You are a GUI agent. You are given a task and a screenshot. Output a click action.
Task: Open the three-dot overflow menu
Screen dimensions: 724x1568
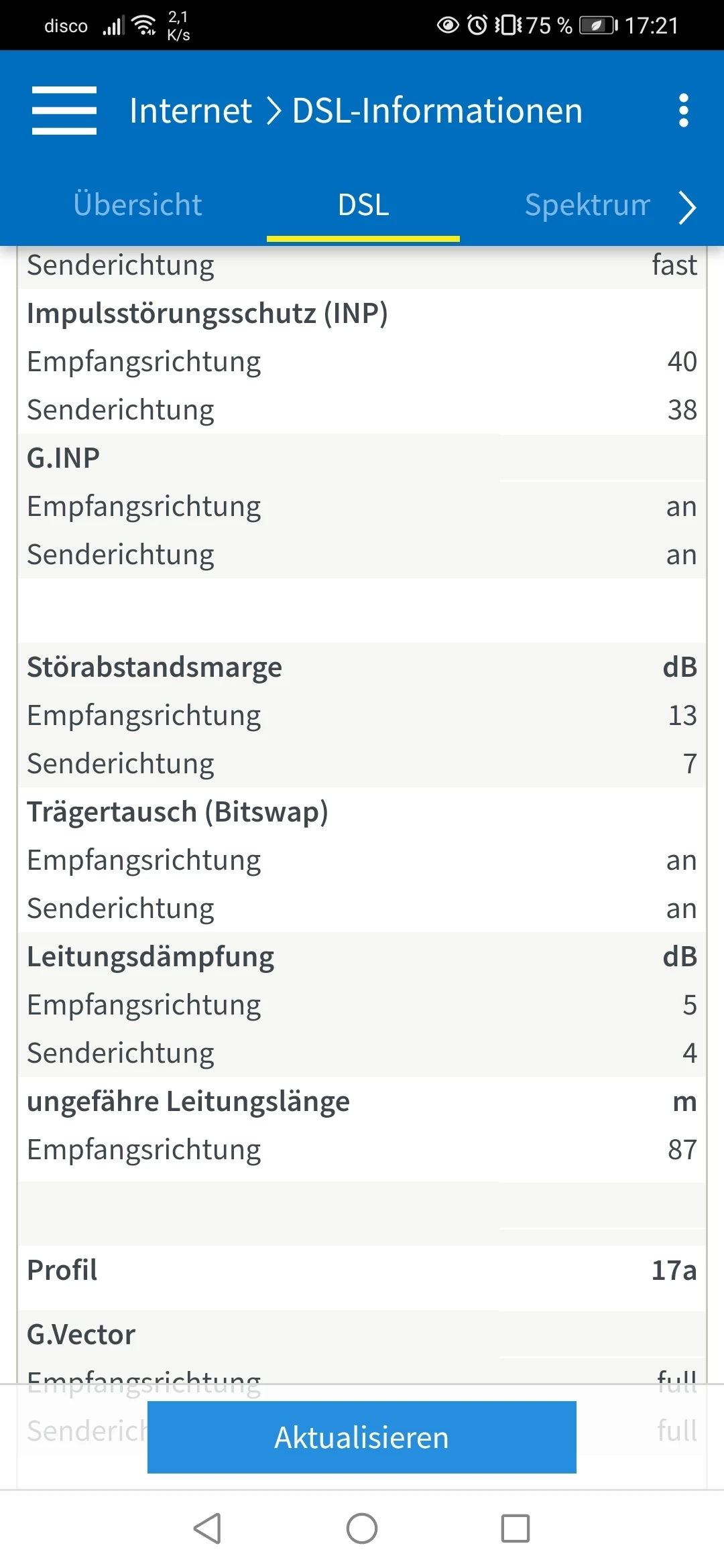click(683, 111)
